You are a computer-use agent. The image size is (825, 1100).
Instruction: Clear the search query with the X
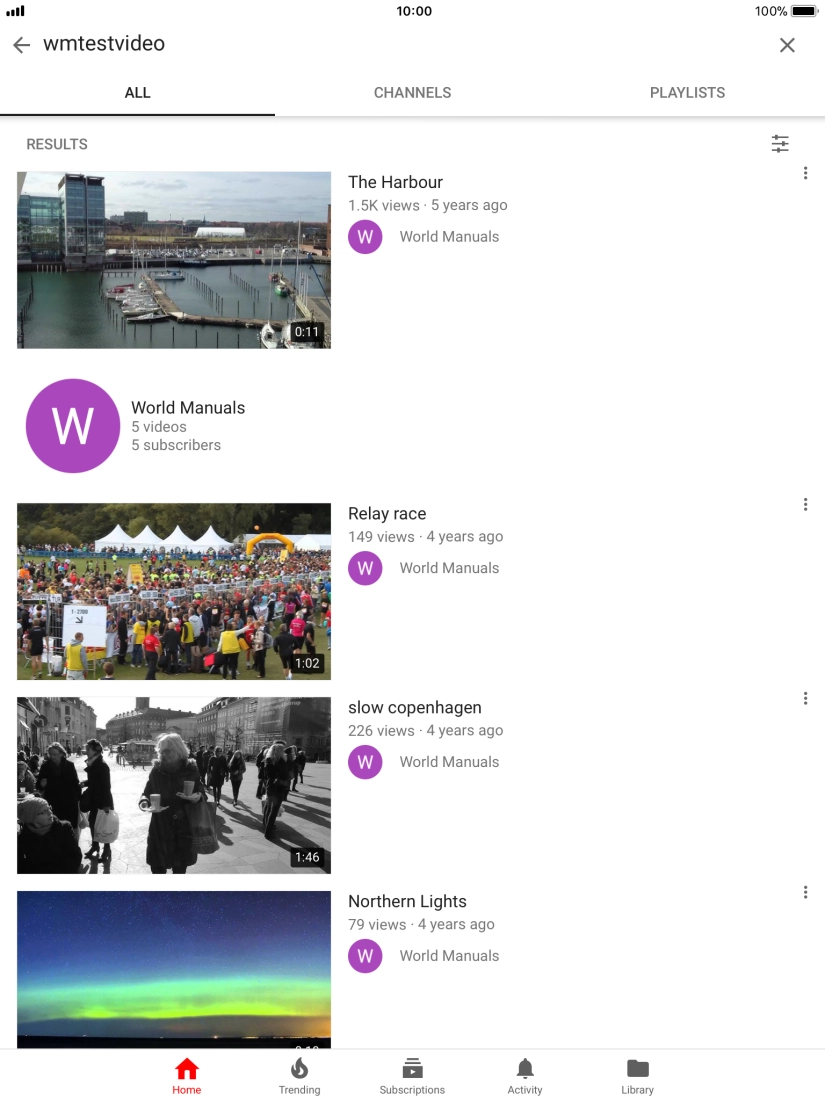click(787, 44)
